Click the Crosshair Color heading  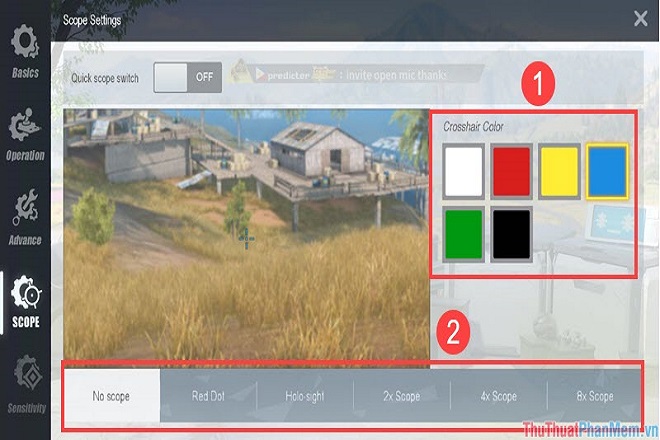coord(473,126)
